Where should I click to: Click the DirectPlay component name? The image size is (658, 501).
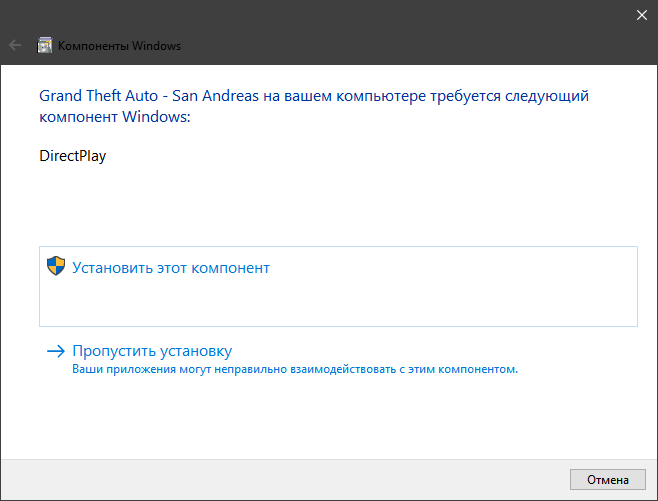click(x=73, y=156)
